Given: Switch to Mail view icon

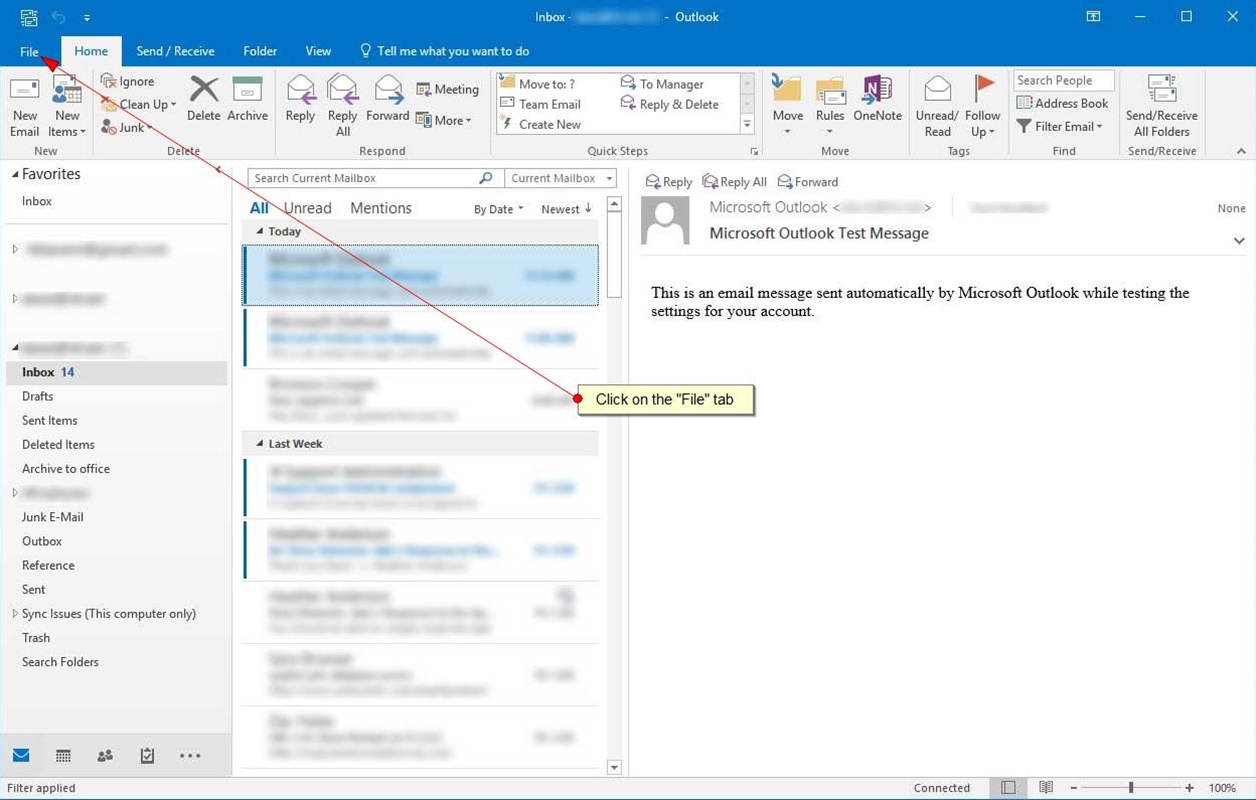Looking at the screenshot, I should click(x=21, y=756).
